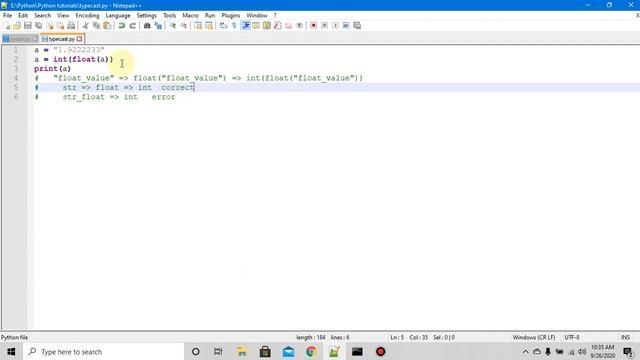Stop macro recording with the stop icon

tap(324, 26)
